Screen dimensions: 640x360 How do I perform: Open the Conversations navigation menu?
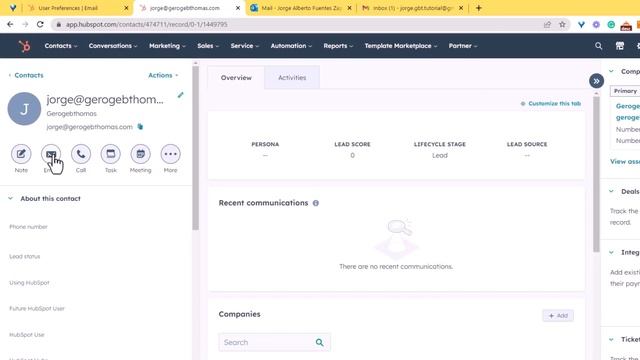pyautogui.click(x=113, y=46)
